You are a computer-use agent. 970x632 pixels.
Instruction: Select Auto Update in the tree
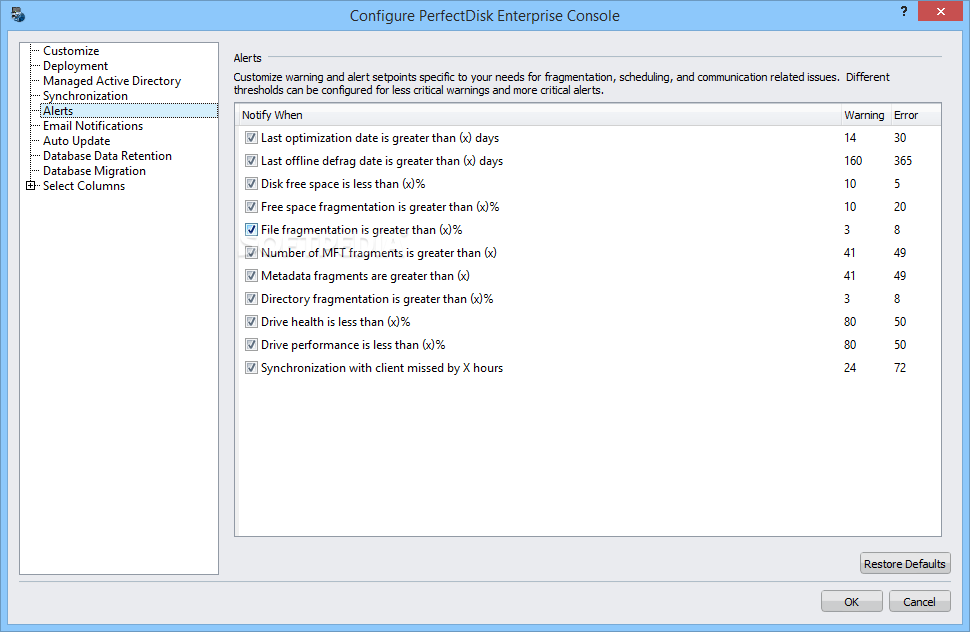76,141
